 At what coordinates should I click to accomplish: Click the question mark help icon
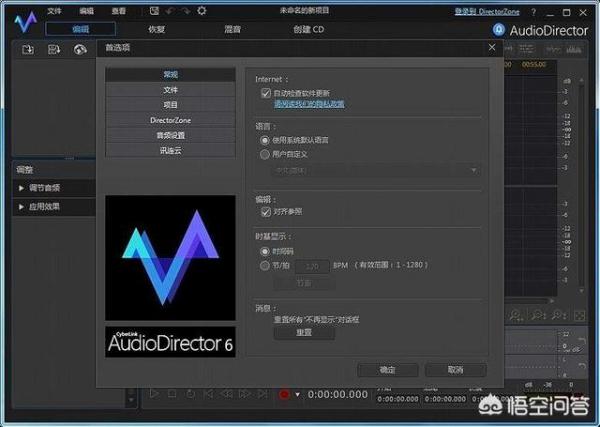click(x=533, y=12)
